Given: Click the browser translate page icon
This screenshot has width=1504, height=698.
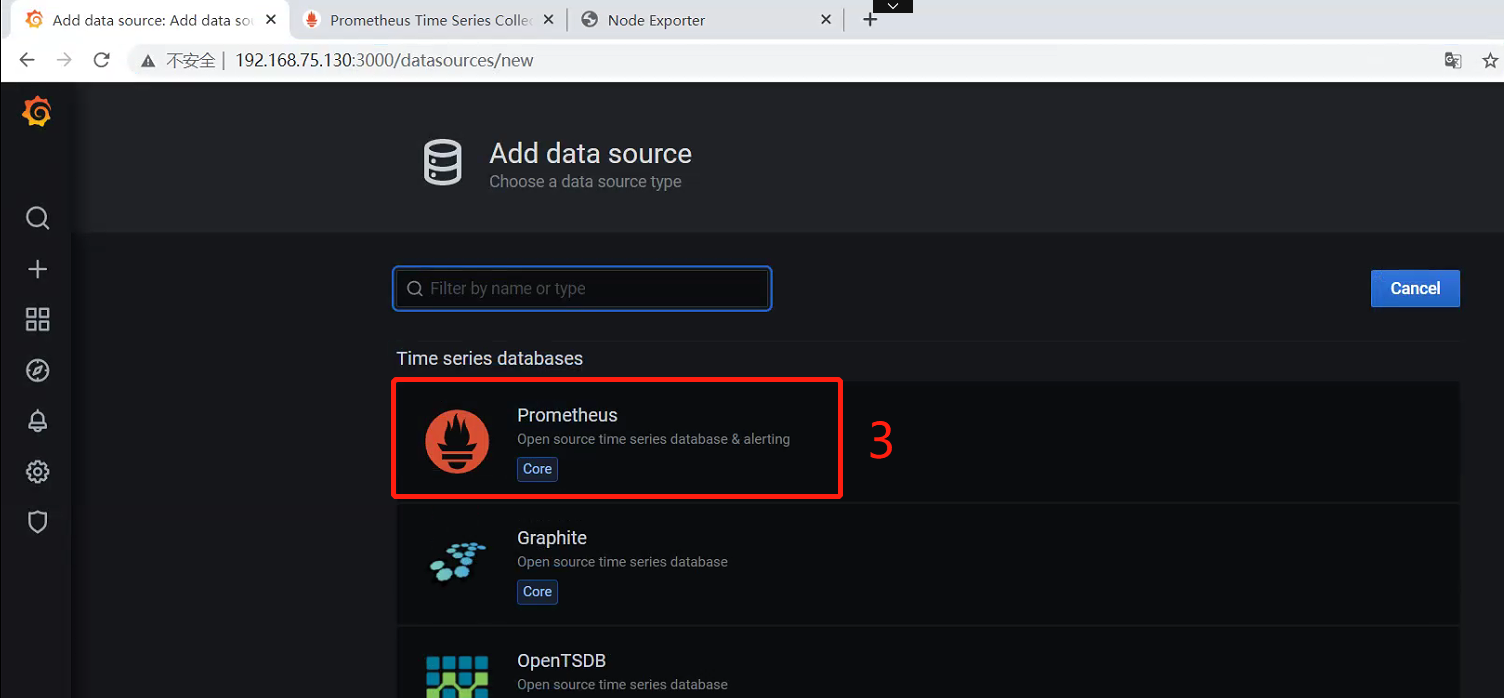Looking at the screenshot, I should 1453,60.
